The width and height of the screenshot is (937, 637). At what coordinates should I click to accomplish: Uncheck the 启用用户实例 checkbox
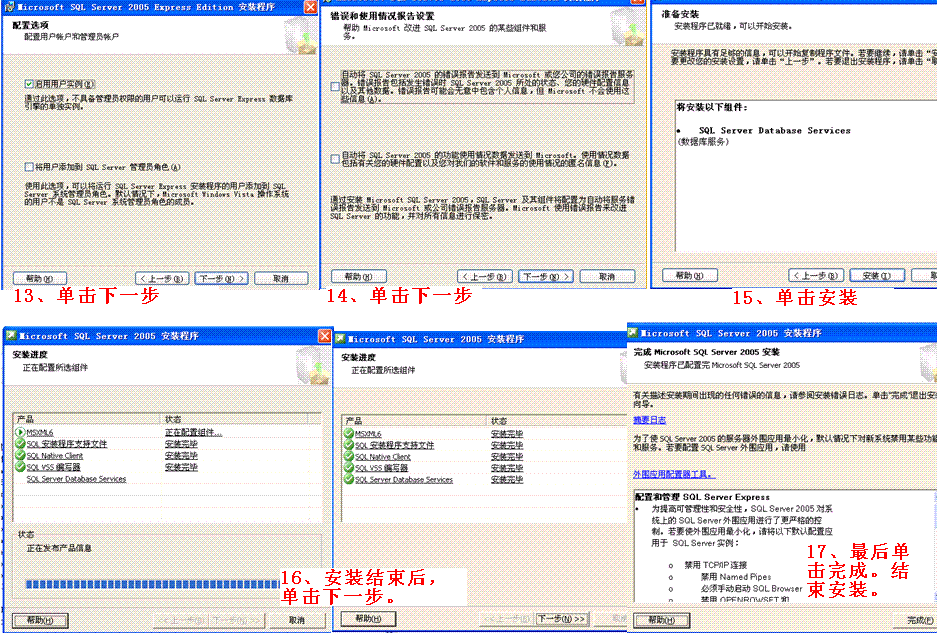(x=29, y=84)
